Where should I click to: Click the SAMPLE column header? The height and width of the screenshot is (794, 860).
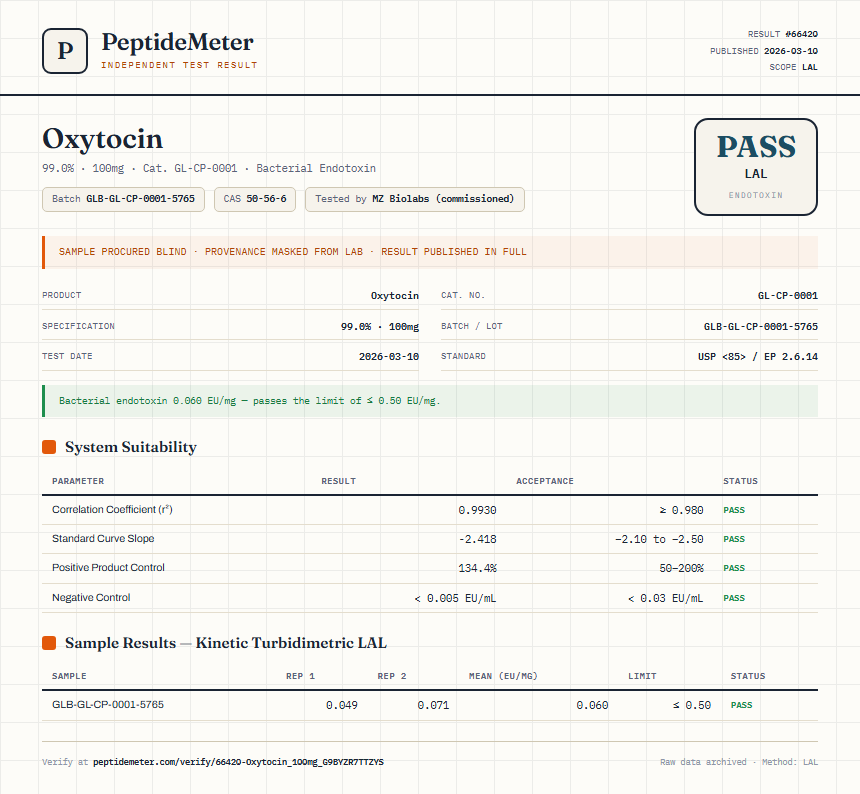pos(69,676)
